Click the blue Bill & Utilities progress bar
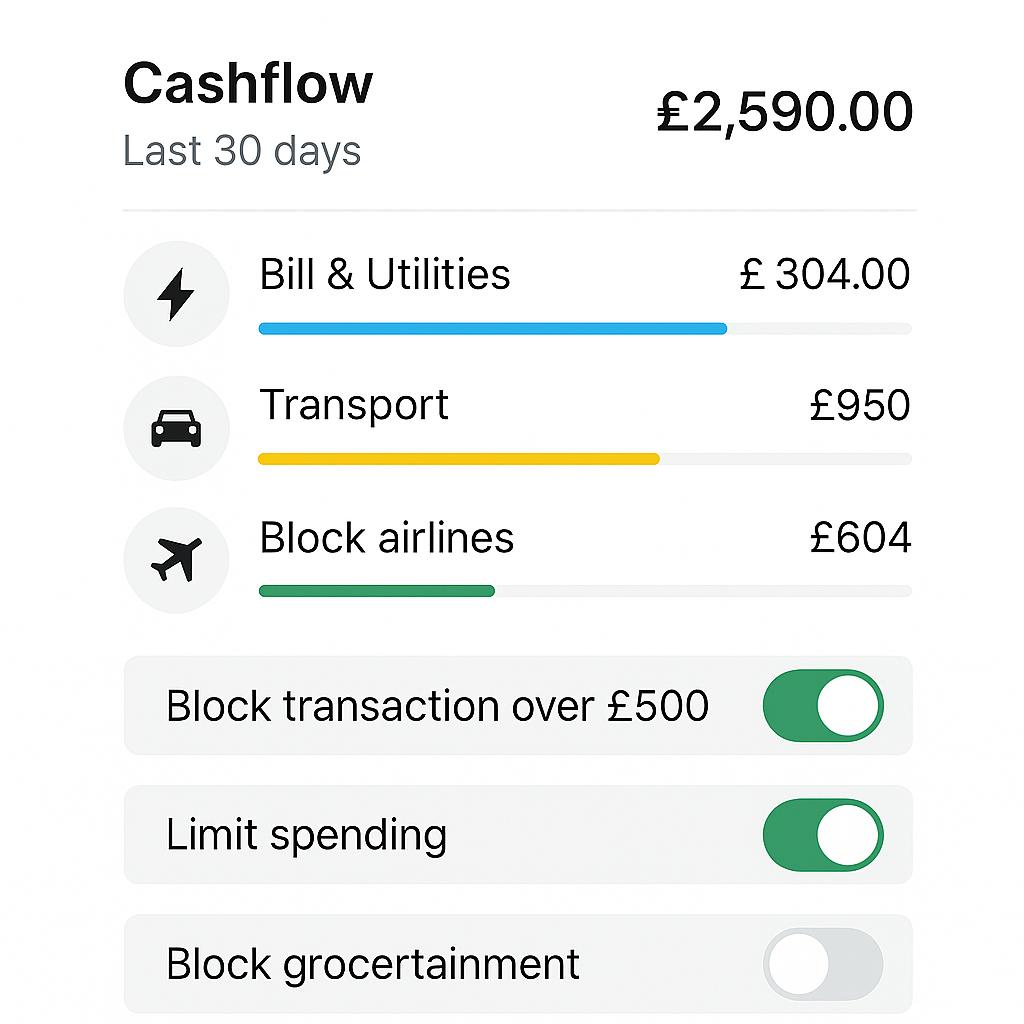Screen dimensions: 1024x1024 [492, 328]
